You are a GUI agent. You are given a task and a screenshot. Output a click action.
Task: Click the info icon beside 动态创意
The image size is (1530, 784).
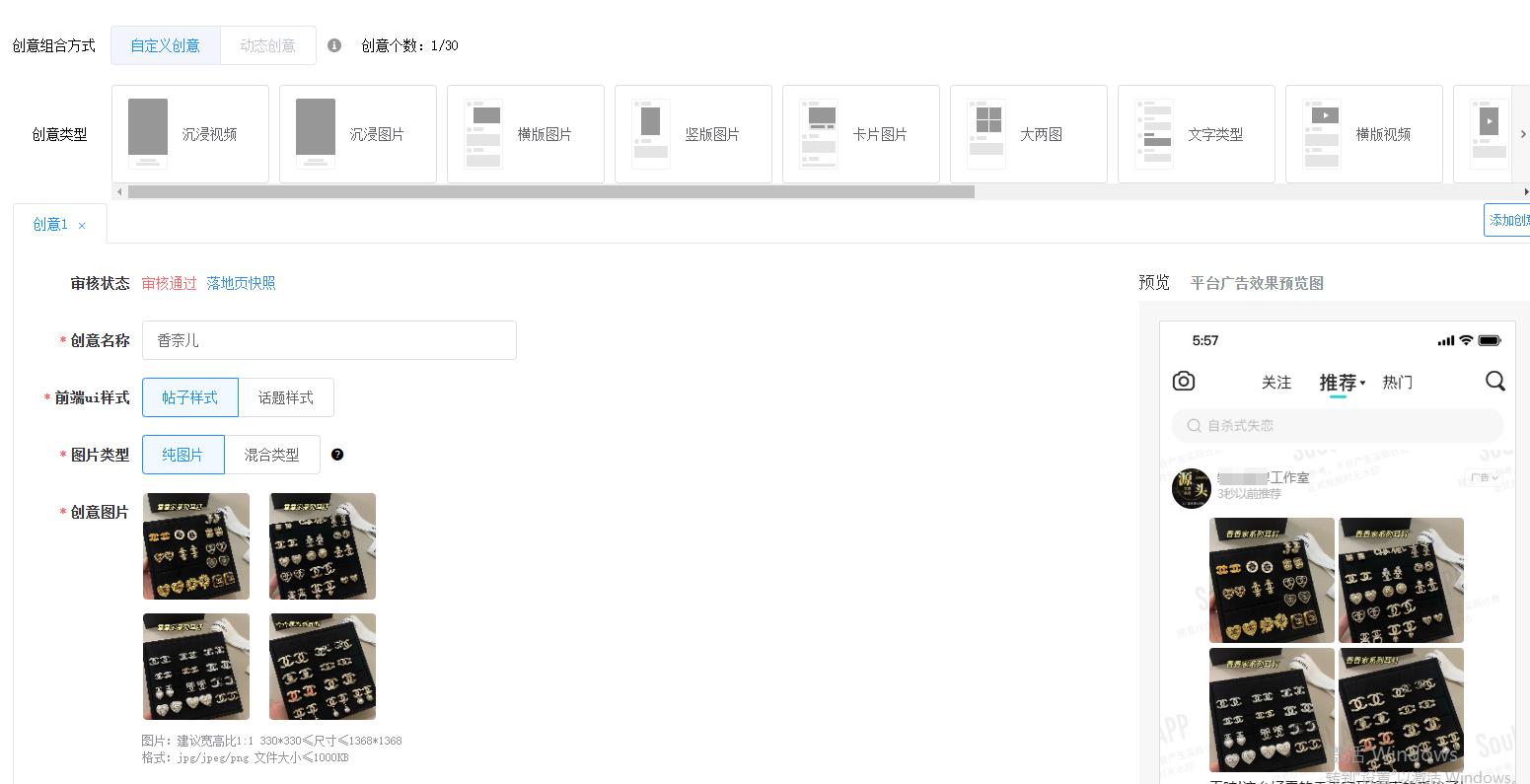coord(334,45)
